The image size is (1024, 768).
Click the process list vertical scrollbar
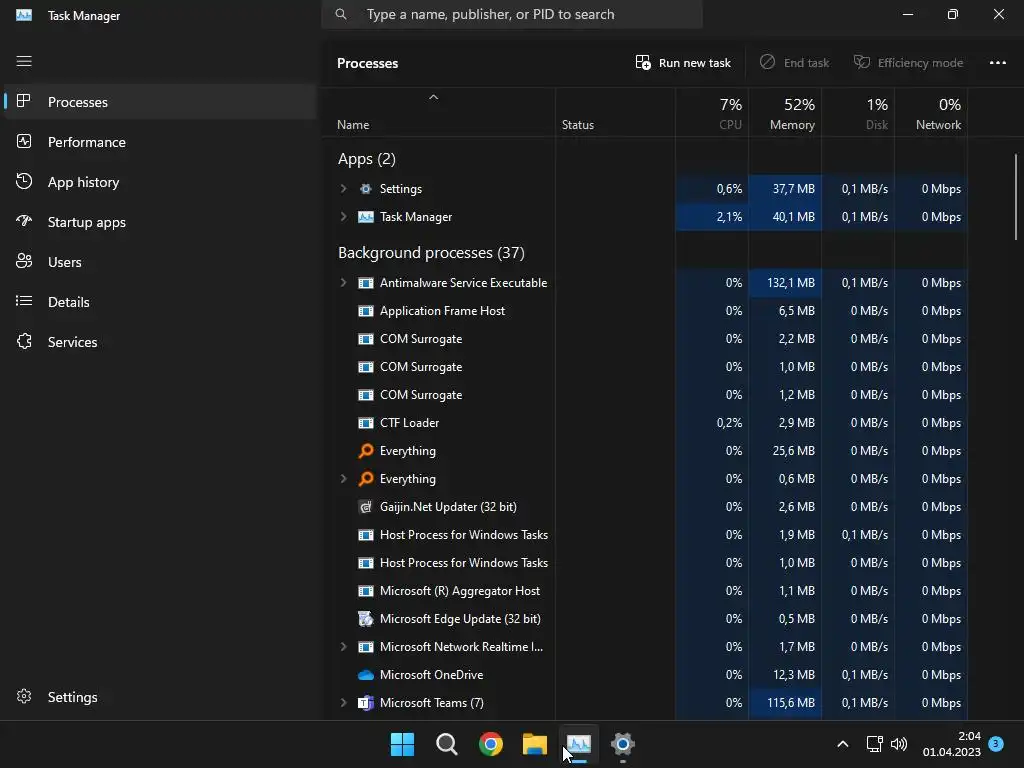[x=1016, y=197]
